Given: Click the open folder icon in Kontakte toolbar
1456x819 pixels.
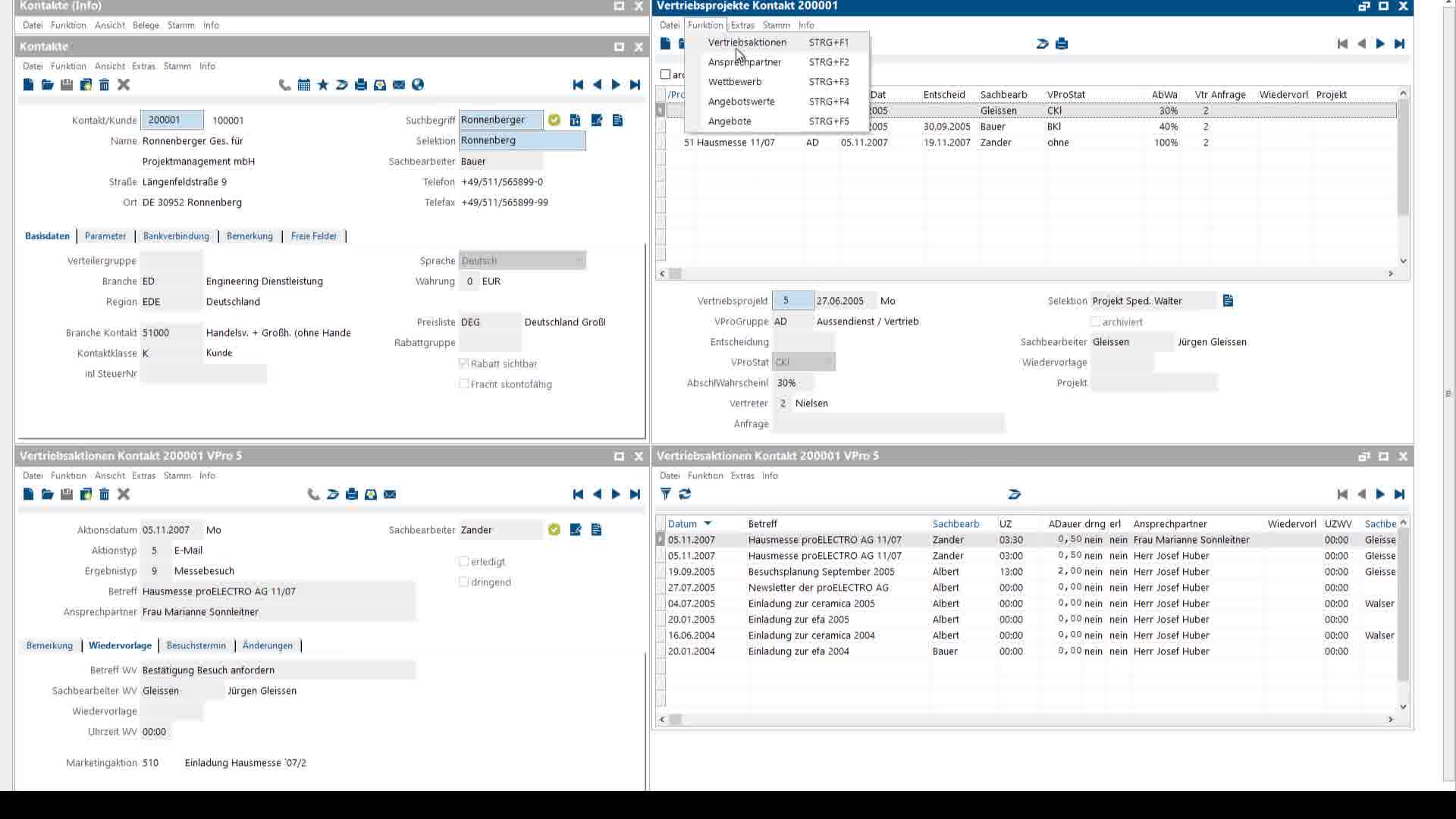Looking at the screenshot, I should (47, 85).
